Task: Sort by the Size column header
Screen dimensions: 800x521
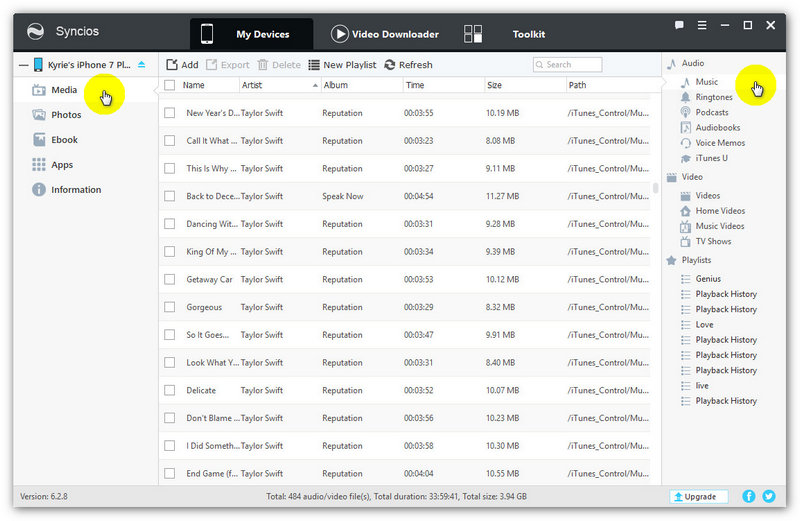Action: pos(494,85)
